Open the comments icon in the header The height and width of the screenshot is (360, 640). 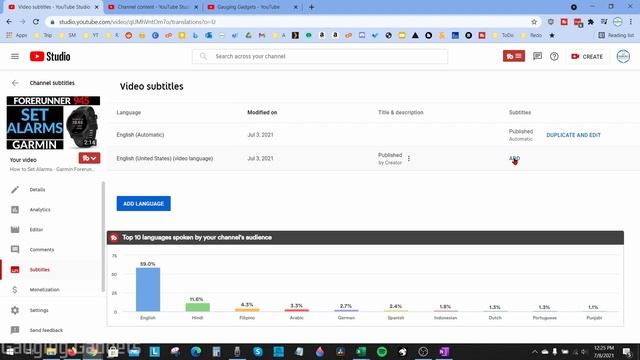537,56
